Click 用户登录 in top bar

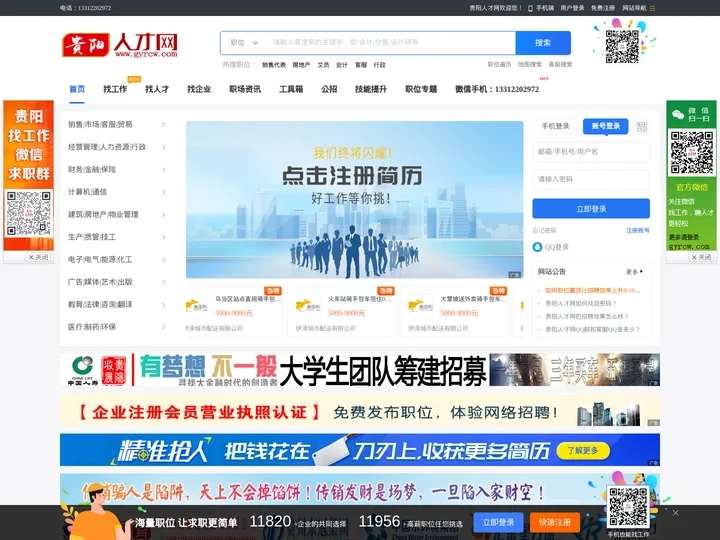click(572, 8)
